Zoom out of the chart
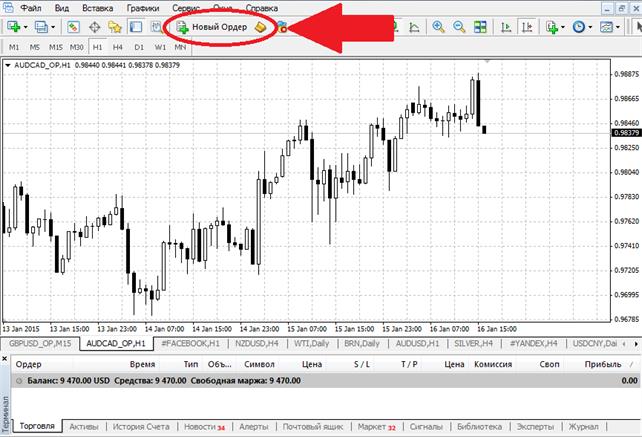The width and height of the screenshot is (642, 437). click(x=460, y=27)
